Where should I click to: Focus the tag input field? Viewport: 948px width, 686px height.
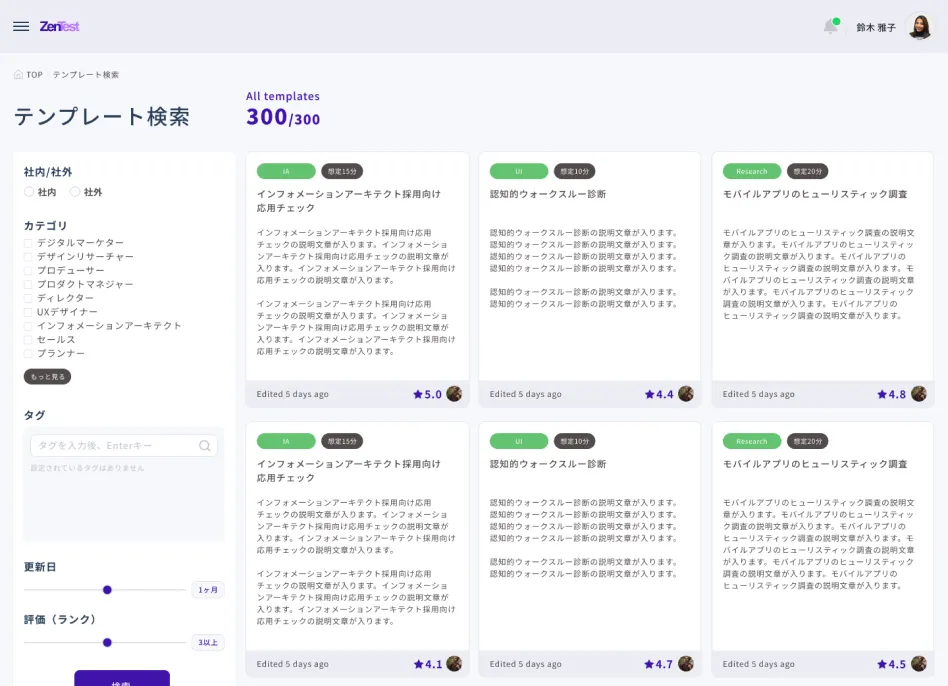click(123, 446)
